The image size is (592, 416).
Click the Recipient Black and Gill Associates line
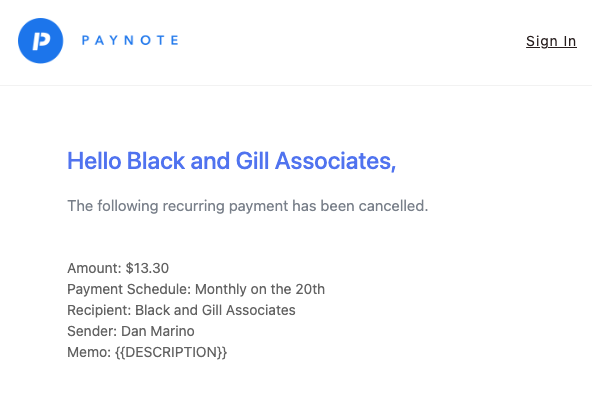181,310
